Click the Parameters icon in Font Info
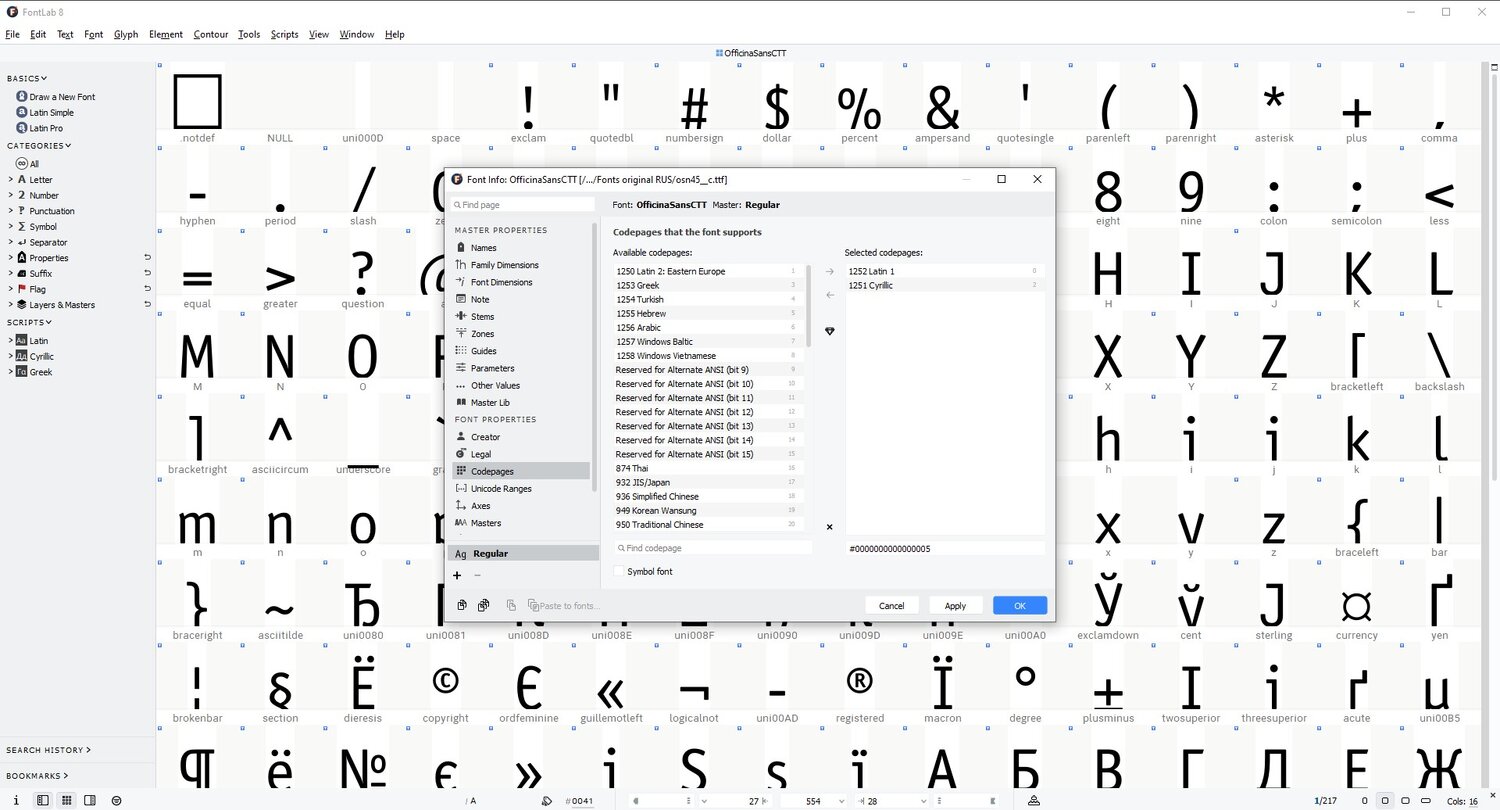 pyautogui.click(x=461, y=368)
